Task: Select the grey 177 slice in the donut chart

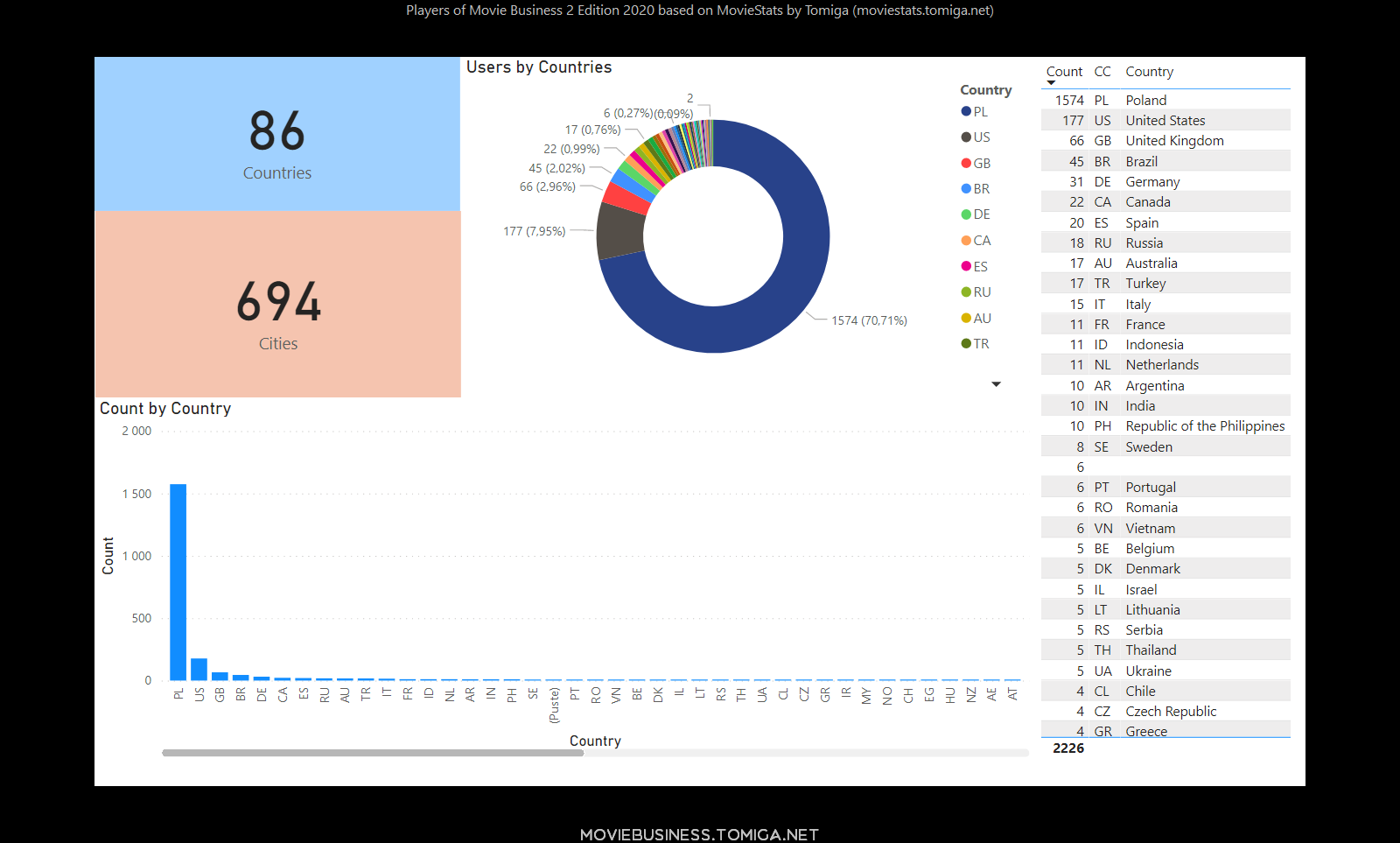Action: click(x=620, y=232)
